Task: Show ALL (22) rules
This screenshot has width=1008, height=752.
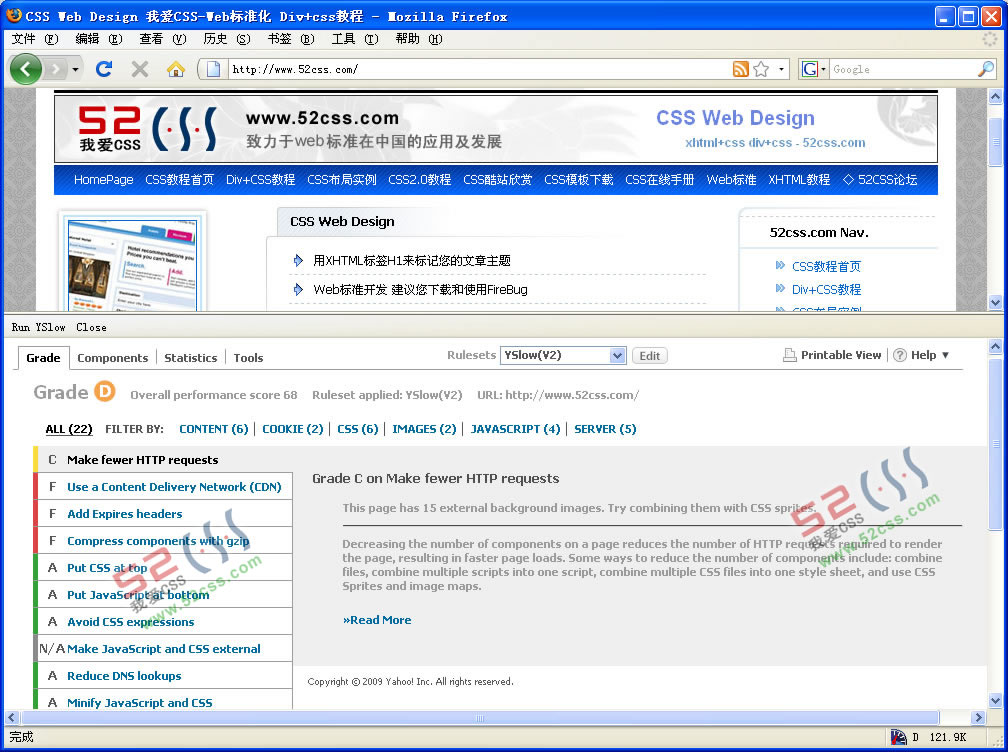Action: (x=69, y=429)
